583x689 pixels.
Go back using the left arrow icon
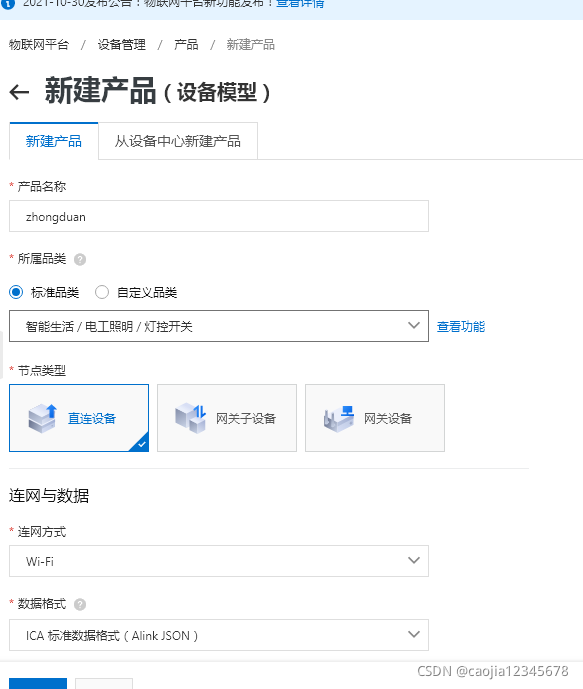point(19,92)
